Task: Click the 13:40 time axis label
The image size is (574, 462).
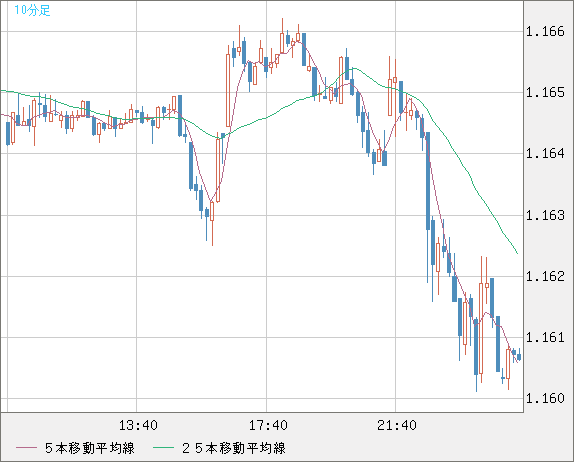Action: 138,425
